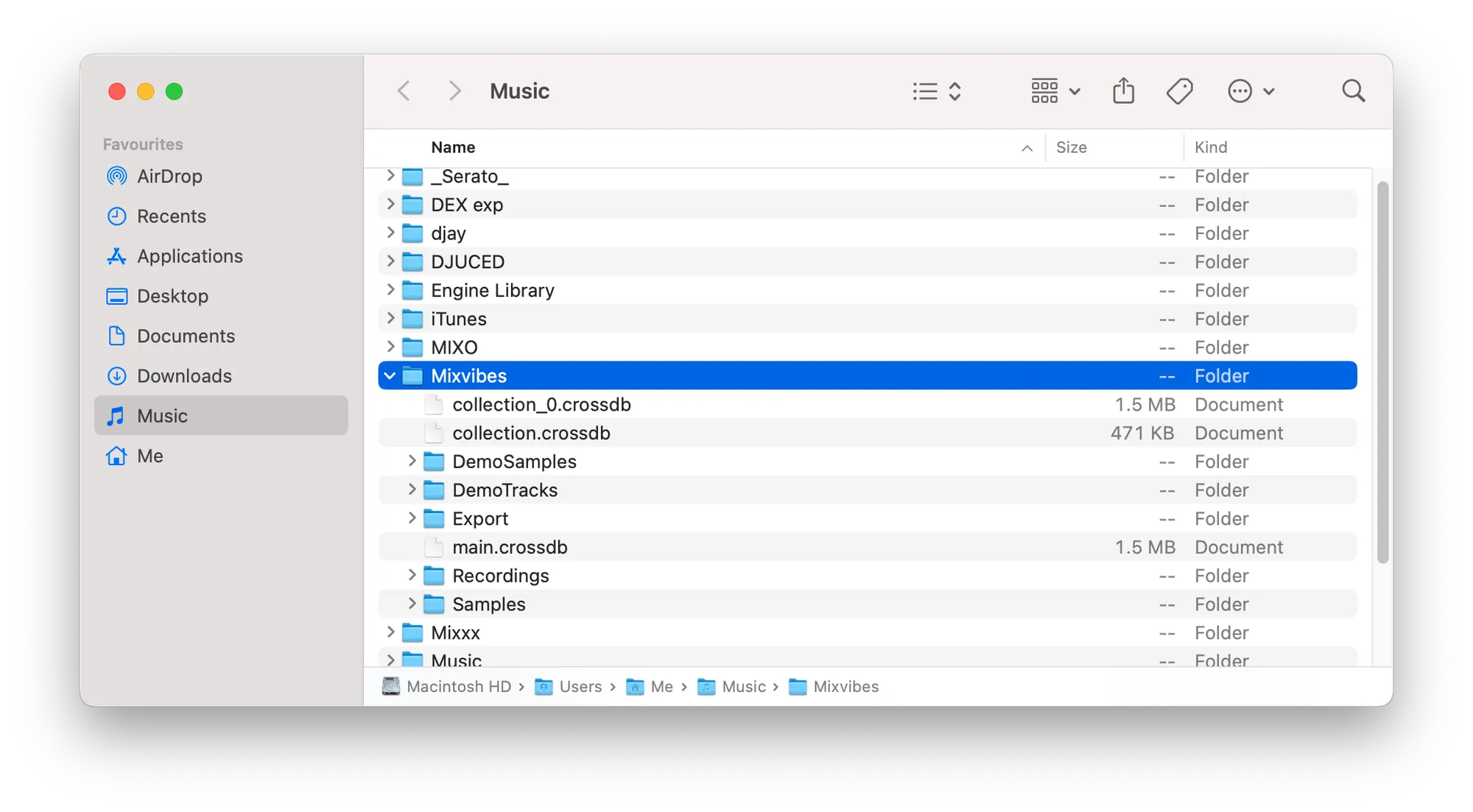Viewport: 1473px width, 812px height.
Task: Open the More actions ellipsis menu
Action: (1250, 91)
